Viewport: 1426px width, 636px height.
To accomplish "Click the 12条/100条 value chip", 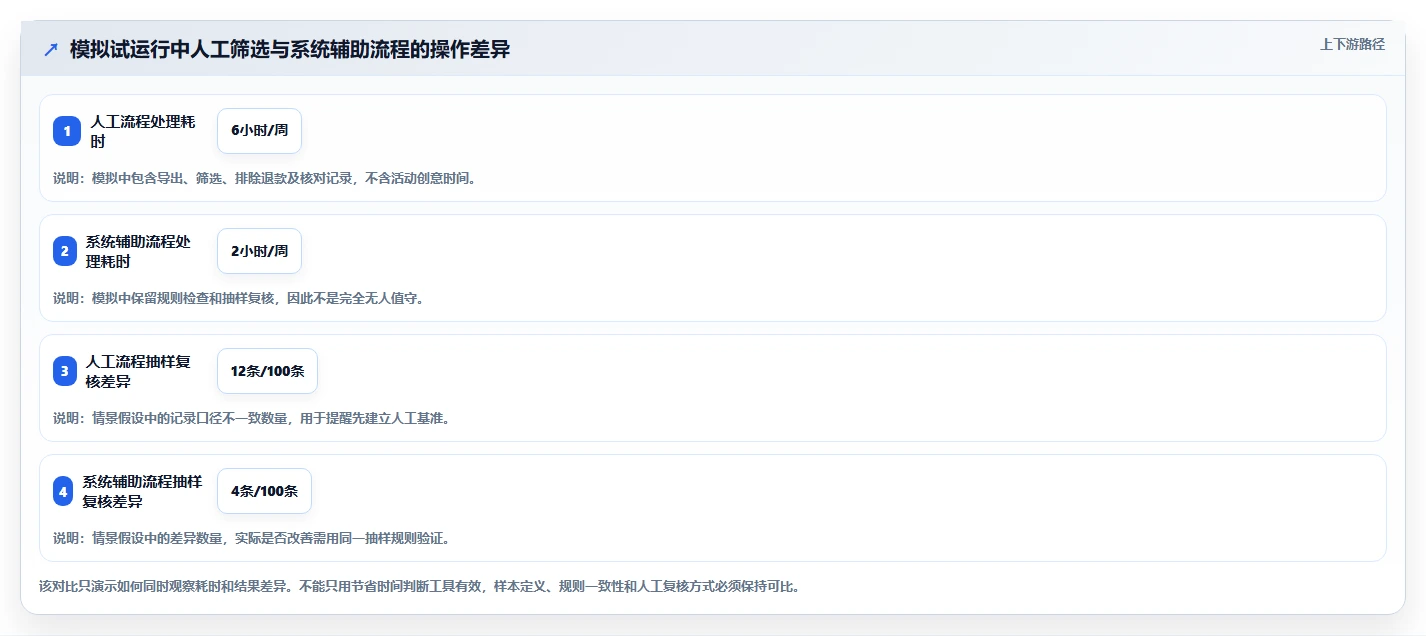I will (x=267, y=371).
